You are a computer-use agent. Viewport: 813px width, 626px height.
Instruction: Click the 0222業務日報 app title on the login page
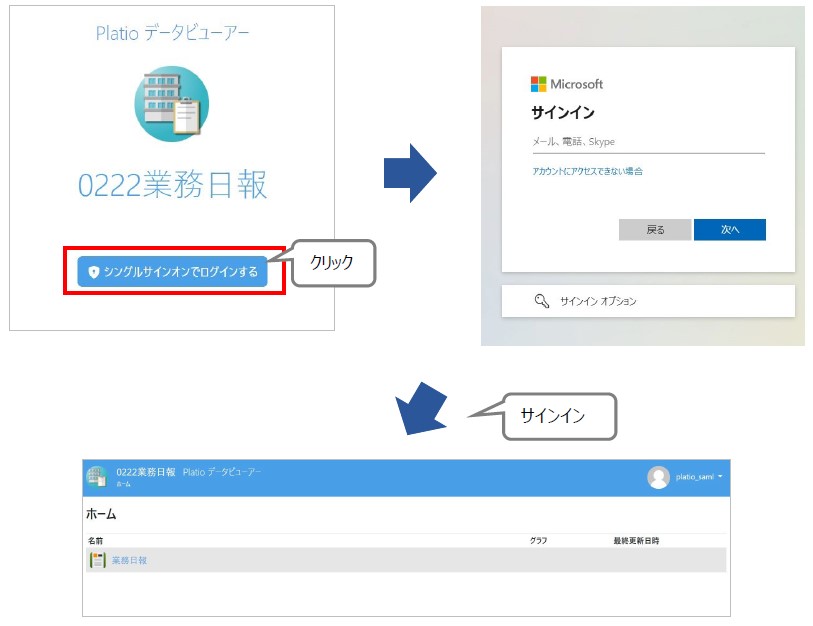click(173, 185)
